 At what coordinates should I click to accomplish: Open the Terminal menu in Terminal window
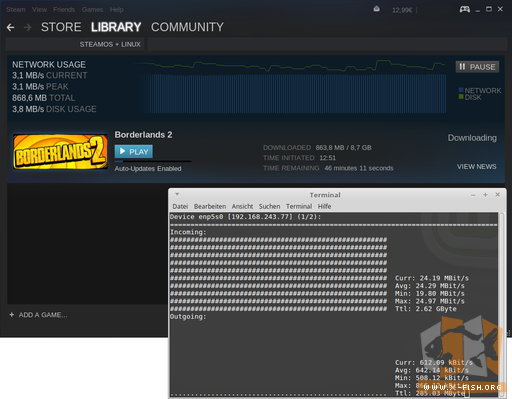click(x=299, y=206)
